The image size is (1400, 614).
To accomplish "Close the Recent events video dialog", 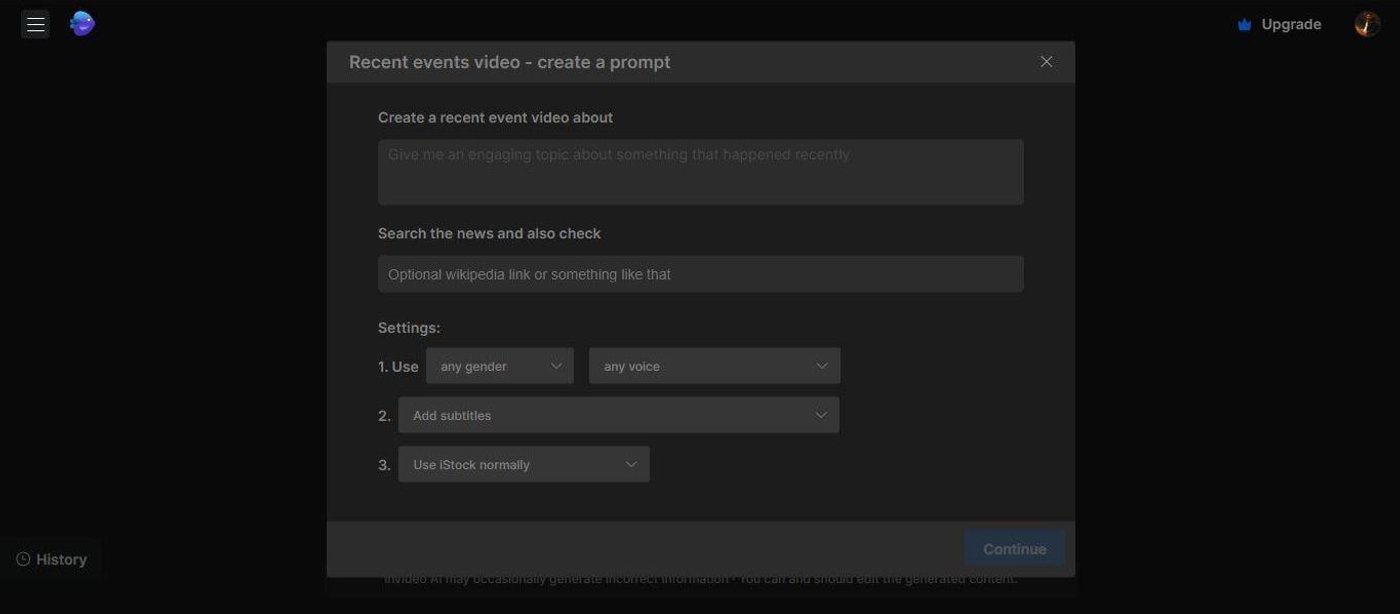I will [x=1046, y=62].
